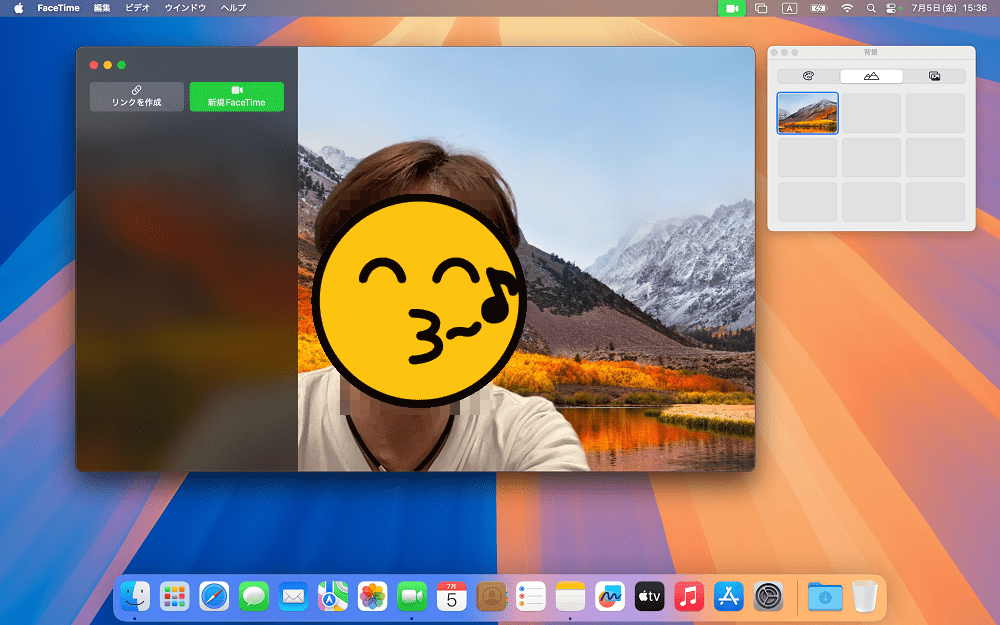Click the リンクを作成 button

tap(136, 97)
